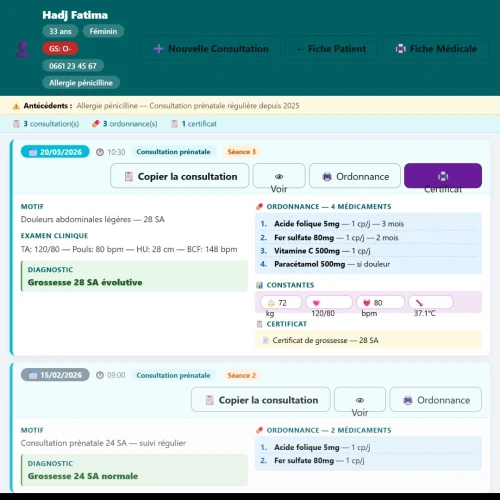Select the TA: 120/80 examen clinique line

[129, 249]
